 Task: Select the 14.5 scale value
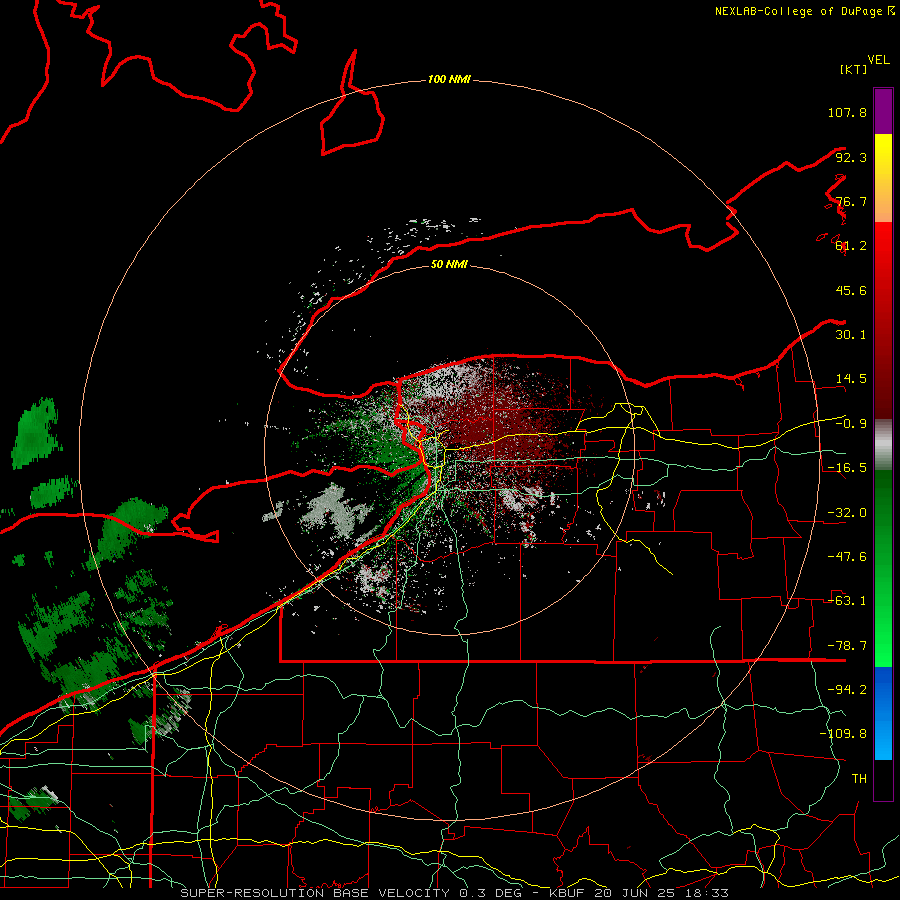pyautogui.click(x=851, y=379)
